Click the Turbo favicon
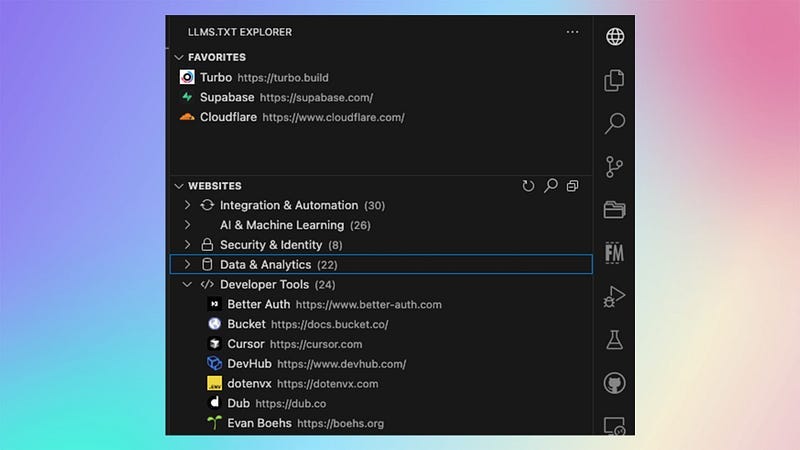The width and height of the screenshot is (800, 450). 187,77
